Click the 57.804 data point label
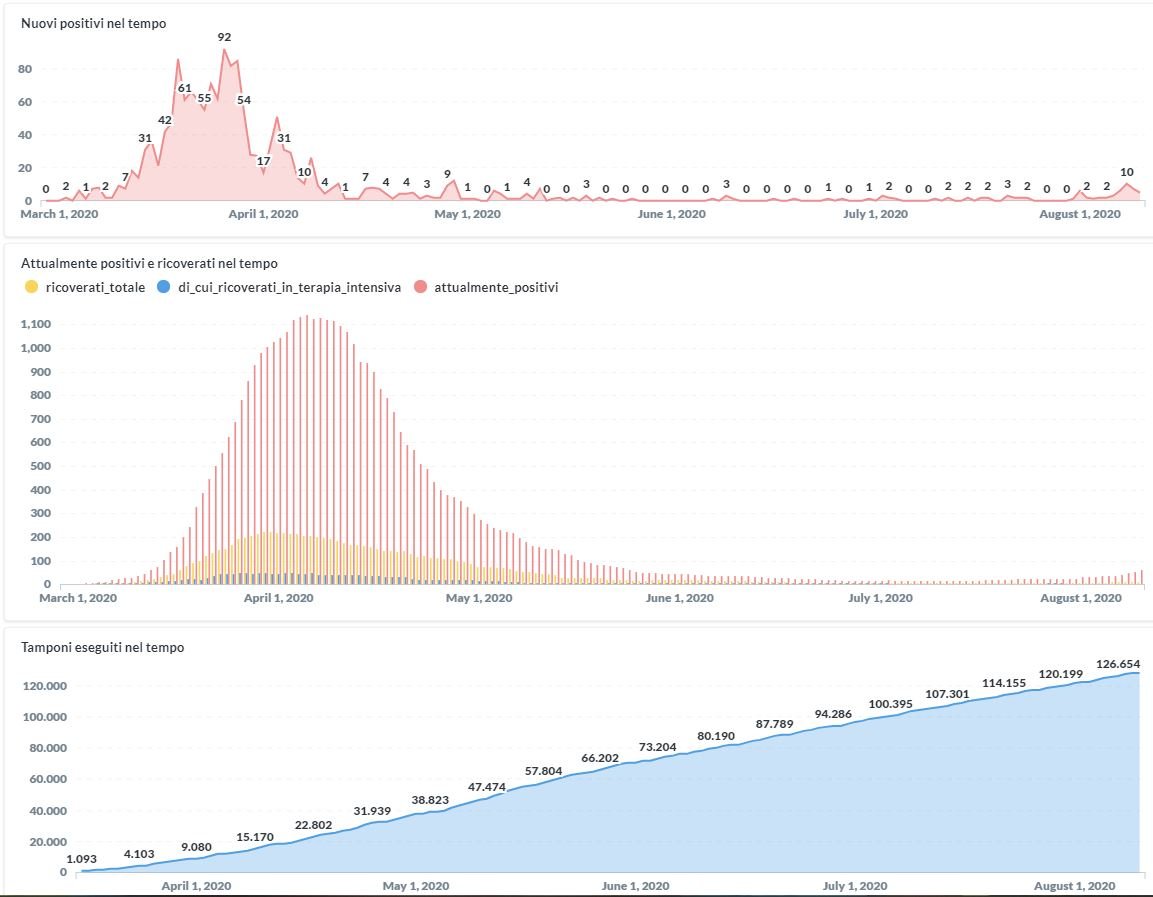Image resolution: width=1153 pixels, height=897 pixels. pos(544,771)
